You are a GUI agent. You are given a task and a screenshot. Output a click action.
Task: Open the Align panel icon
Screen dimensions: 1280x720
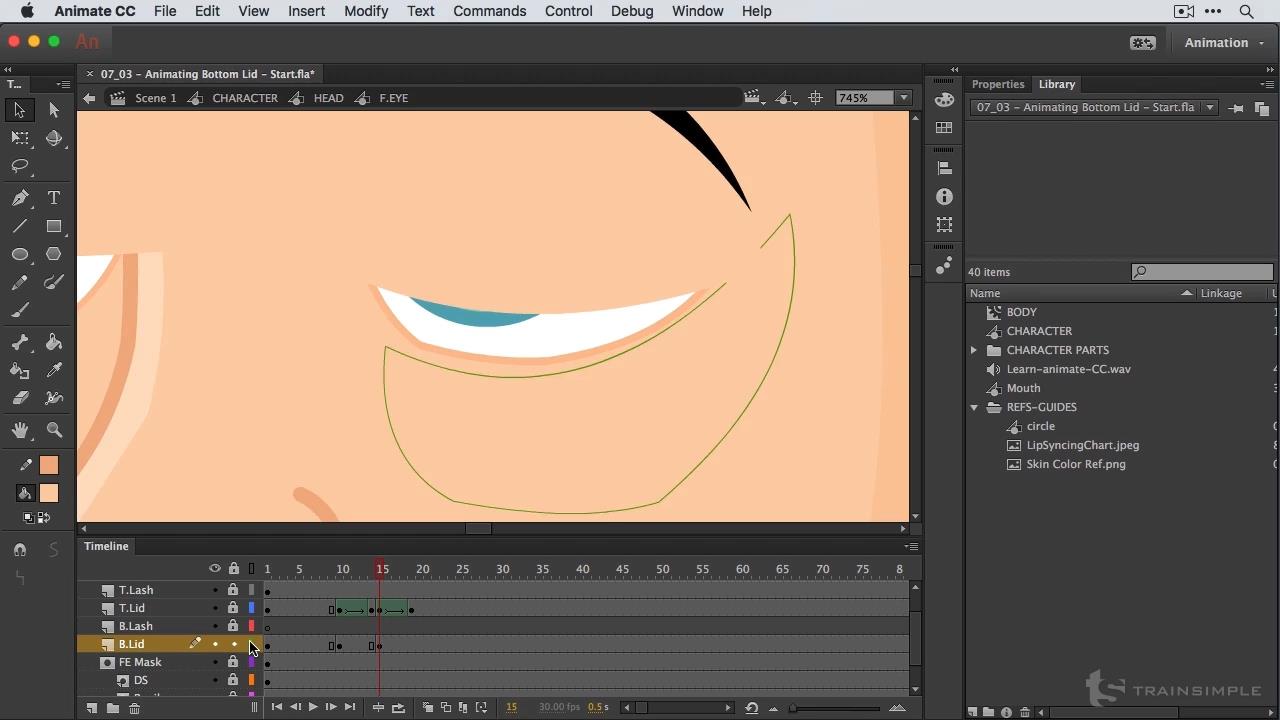[945, 168]
